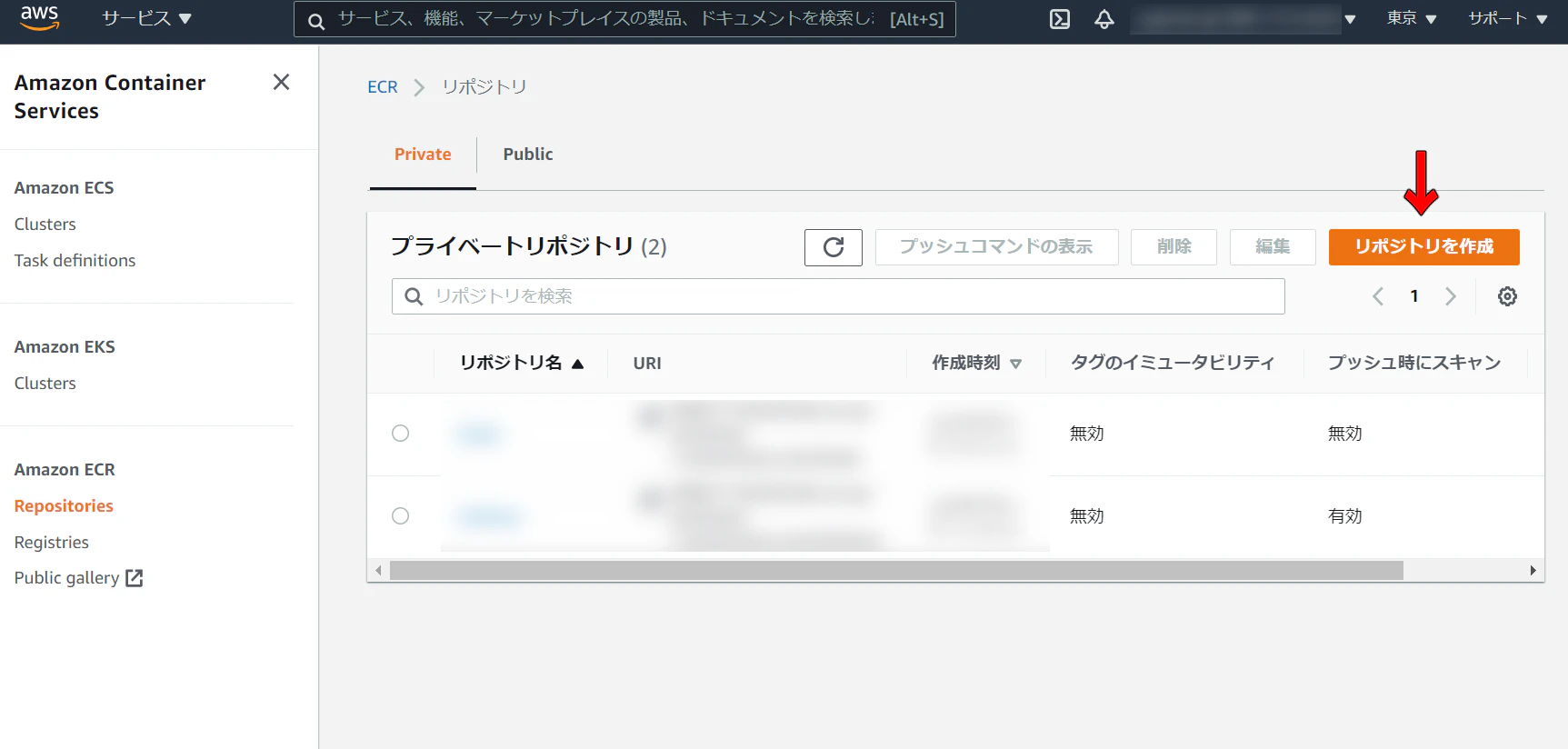1568x749 pixels.
Task: Click first row's 無効 tag immutability value
Action: pyautogui.click(x=1087, y=434)
